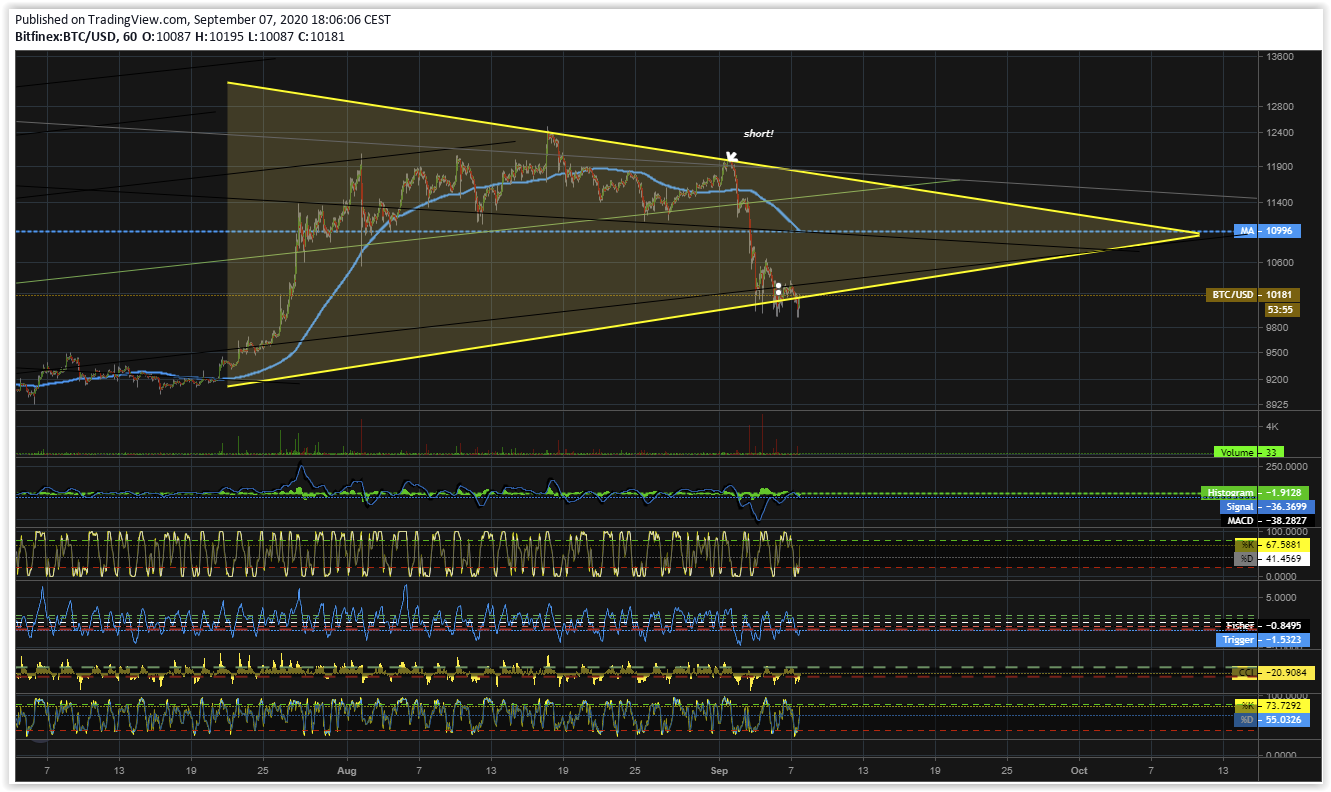
Task: Click the 'Bitfinex:BTC/USD, 60' symbol title
Action: 74,37
